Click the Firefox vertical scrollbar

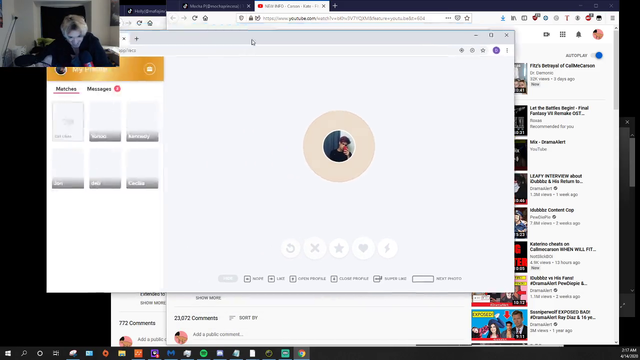tap(616, 69)
